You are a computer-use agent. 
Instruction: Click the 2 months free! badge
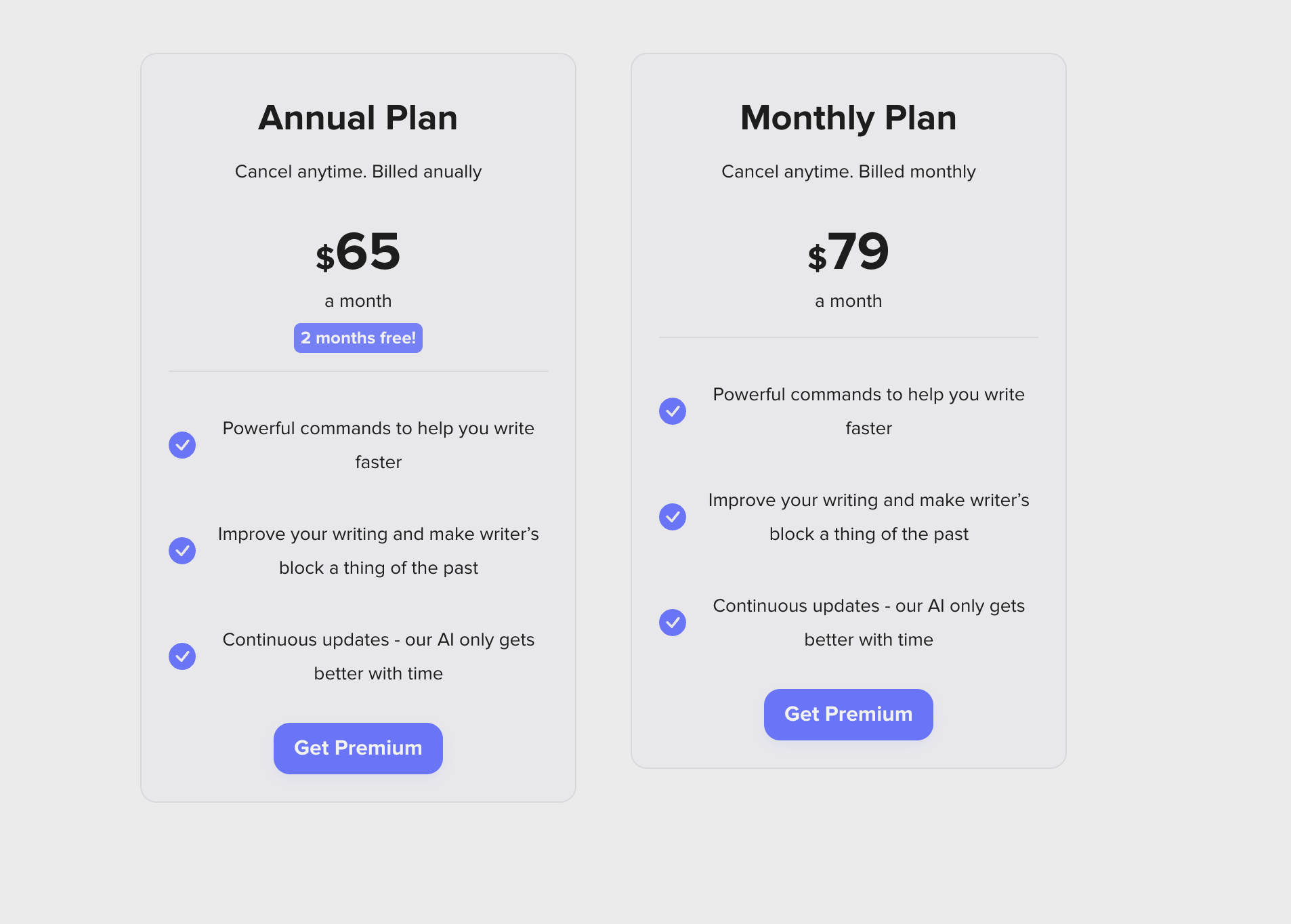coord(358,338)
